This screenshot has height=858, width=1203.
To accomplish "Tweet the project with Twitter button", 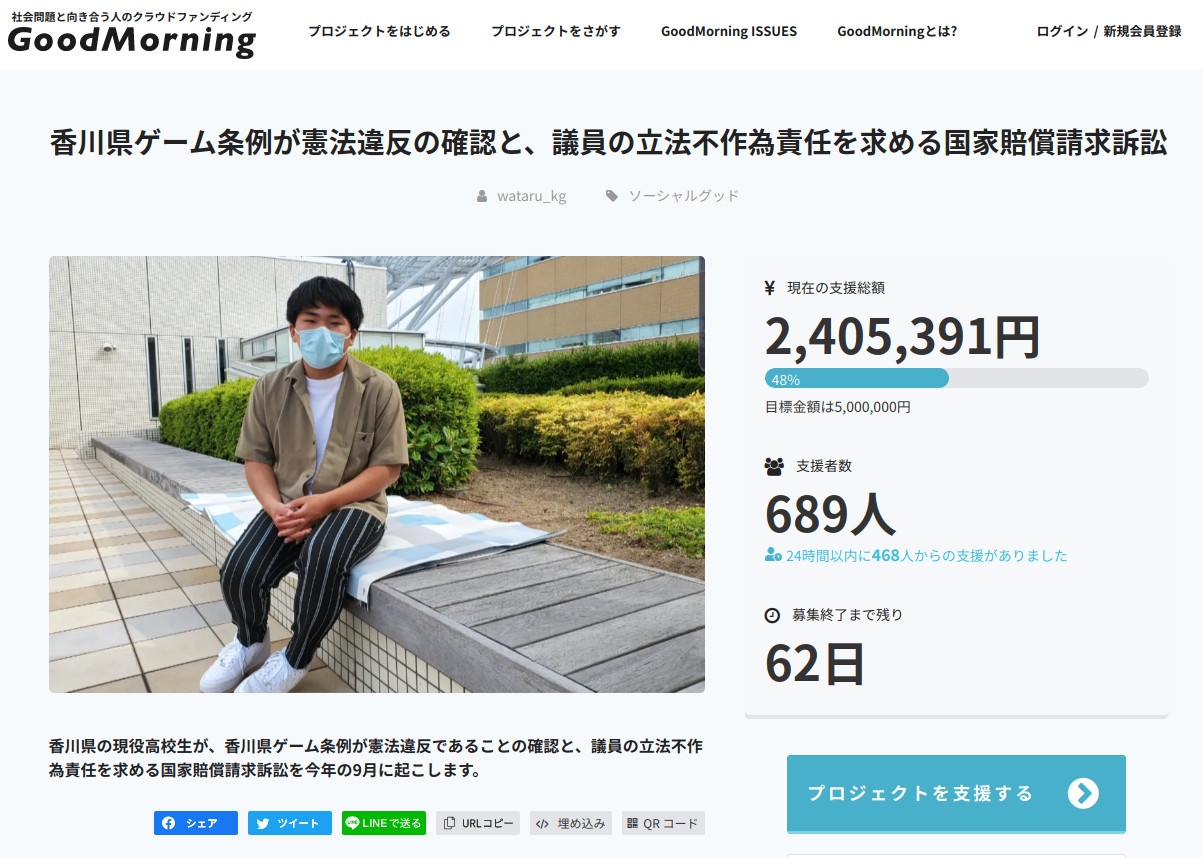I will (x=290, y=823).
